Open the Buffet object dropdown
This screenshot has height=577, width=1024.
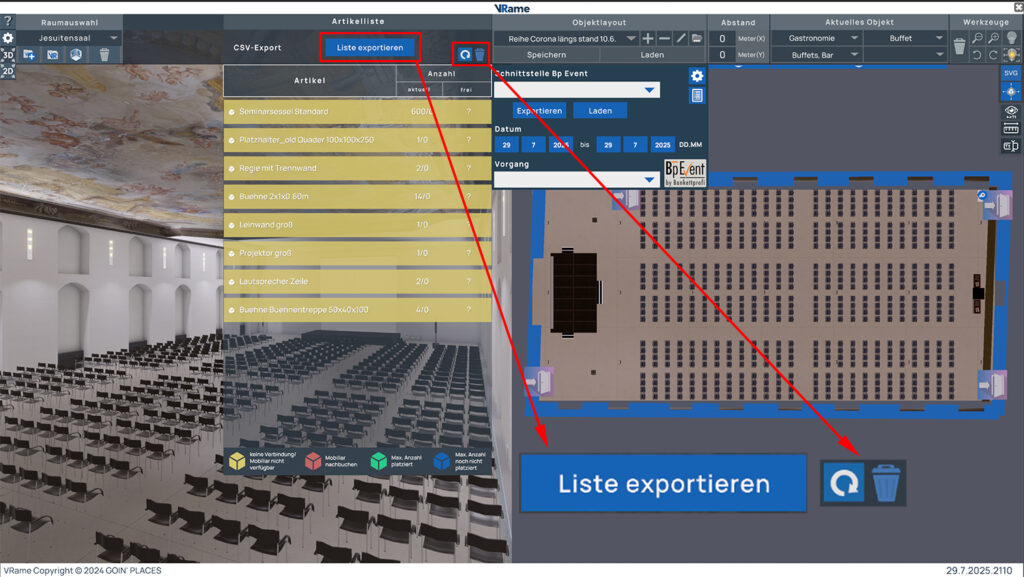906,39
